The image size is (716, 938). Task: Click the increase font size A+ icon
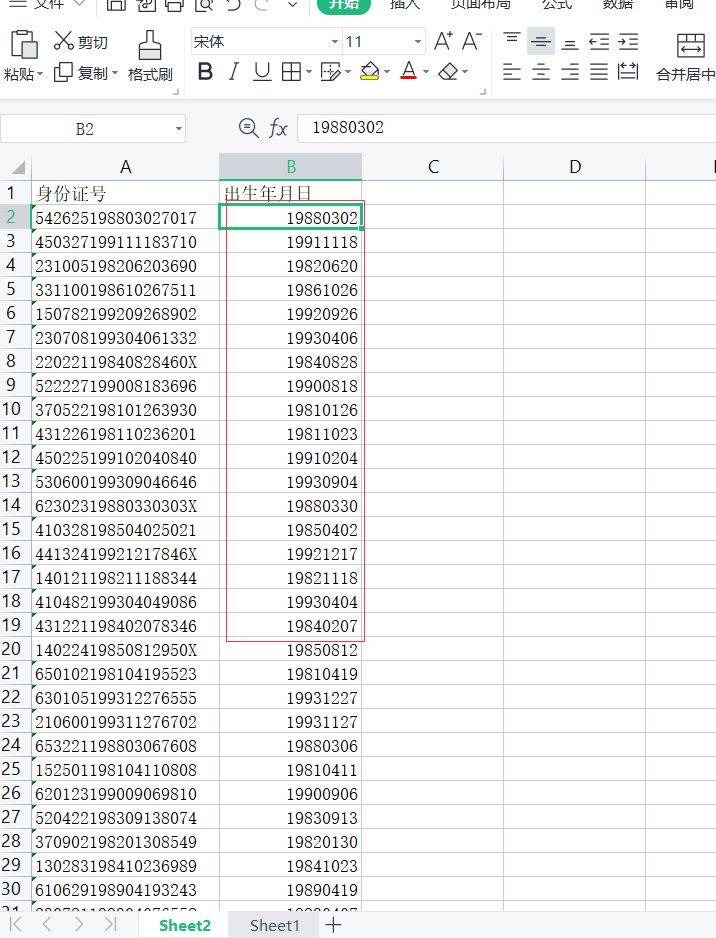(442, 42)
